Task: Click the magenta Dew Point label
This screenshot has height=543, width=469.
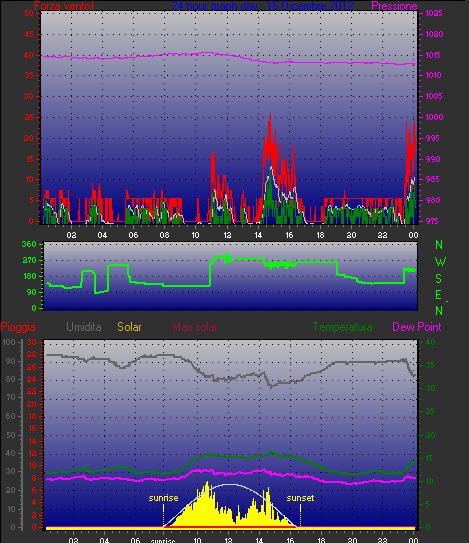Action: 417,327
